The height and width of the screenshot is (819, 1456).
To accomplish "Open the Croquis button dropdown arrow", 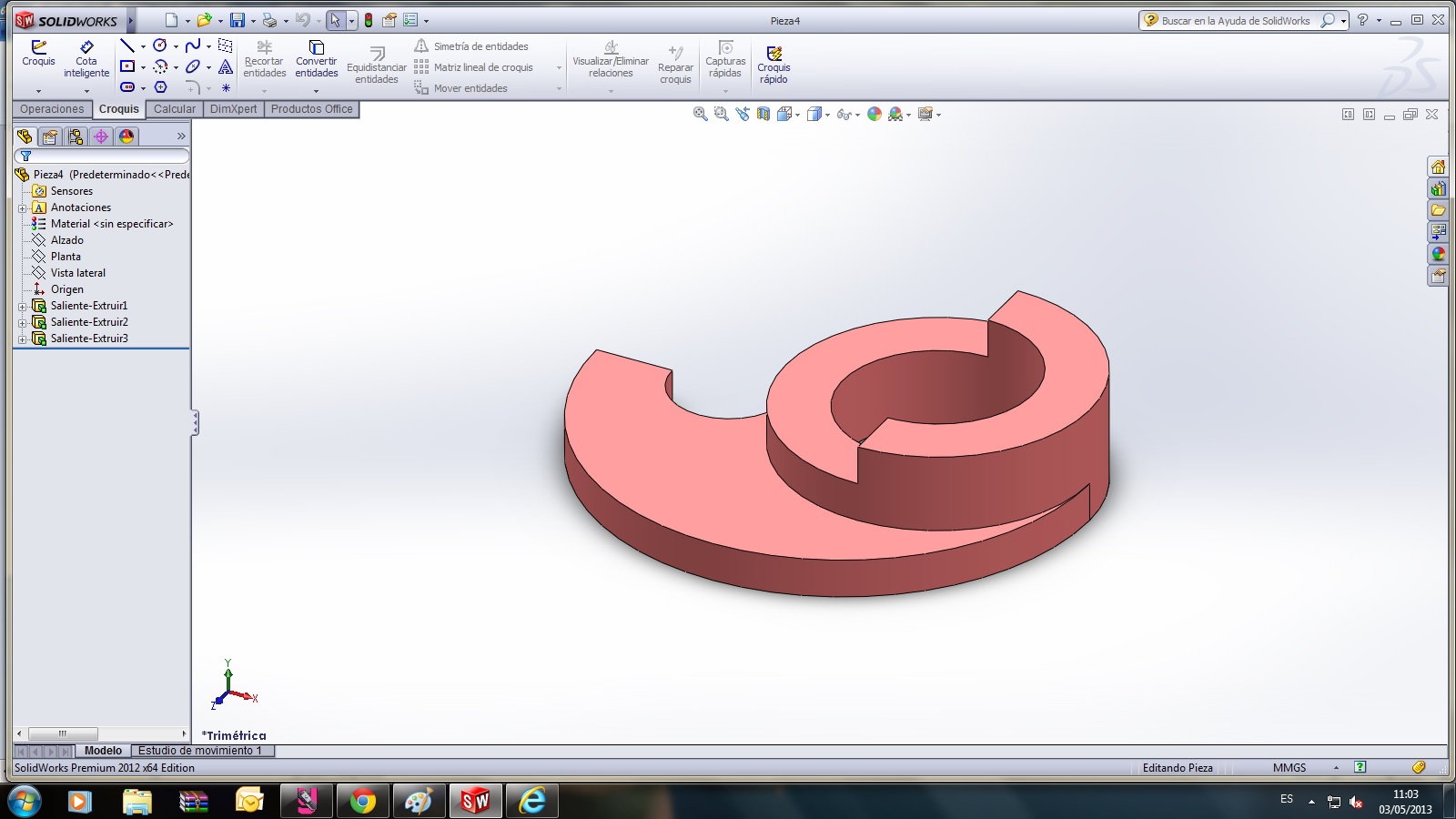I will tap(38, 91).
